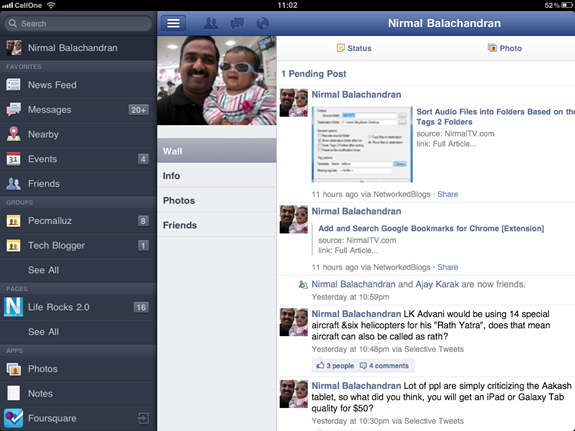The image size is (575, 431).
Task: Select the profile Photos tab
Action: click(217, 200)
